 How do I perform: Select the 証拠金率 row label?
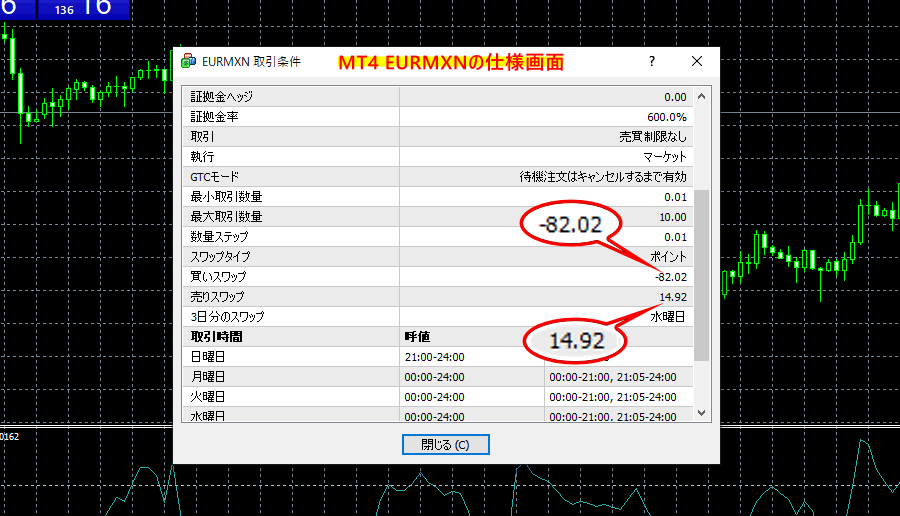[x=214, y=117]
